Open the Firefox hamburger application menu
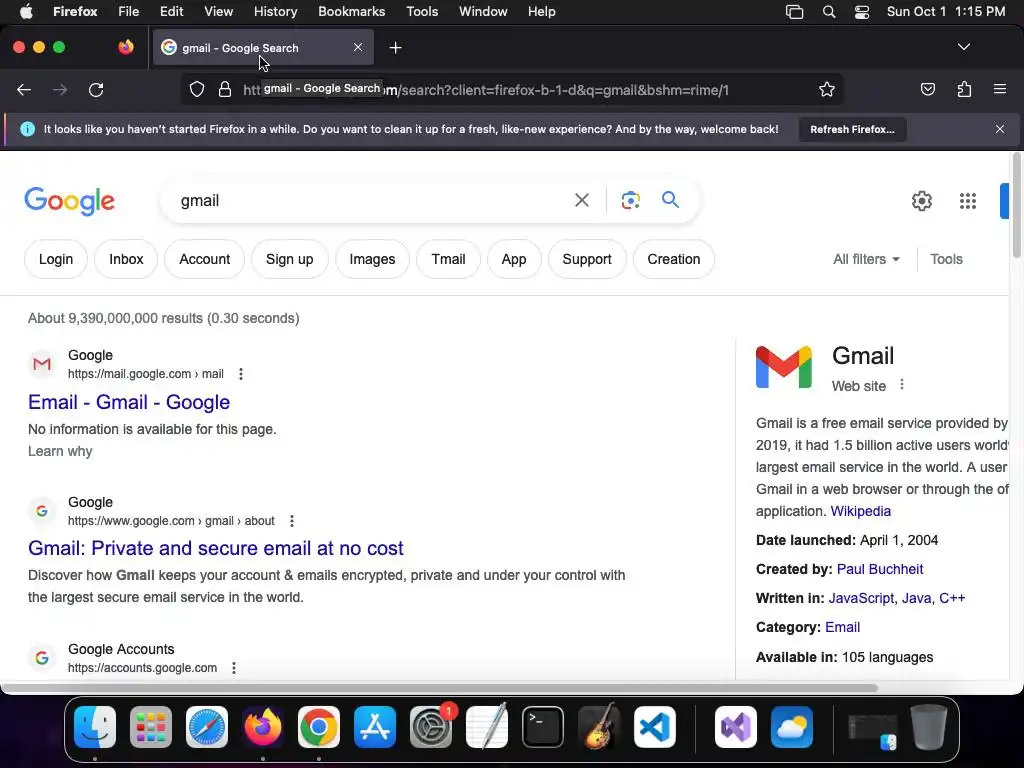 point(999,89)
